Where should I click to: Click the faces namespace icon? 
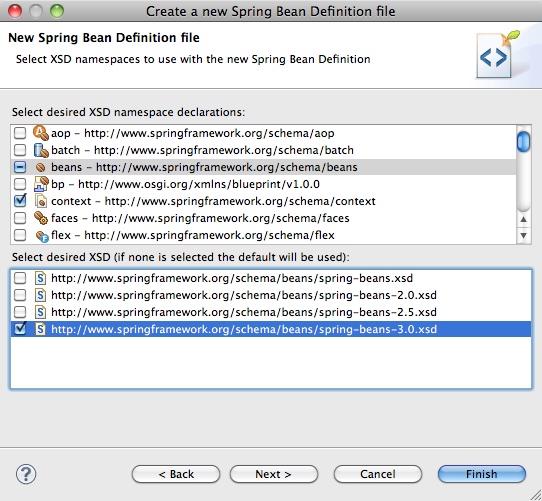(41, 218)
